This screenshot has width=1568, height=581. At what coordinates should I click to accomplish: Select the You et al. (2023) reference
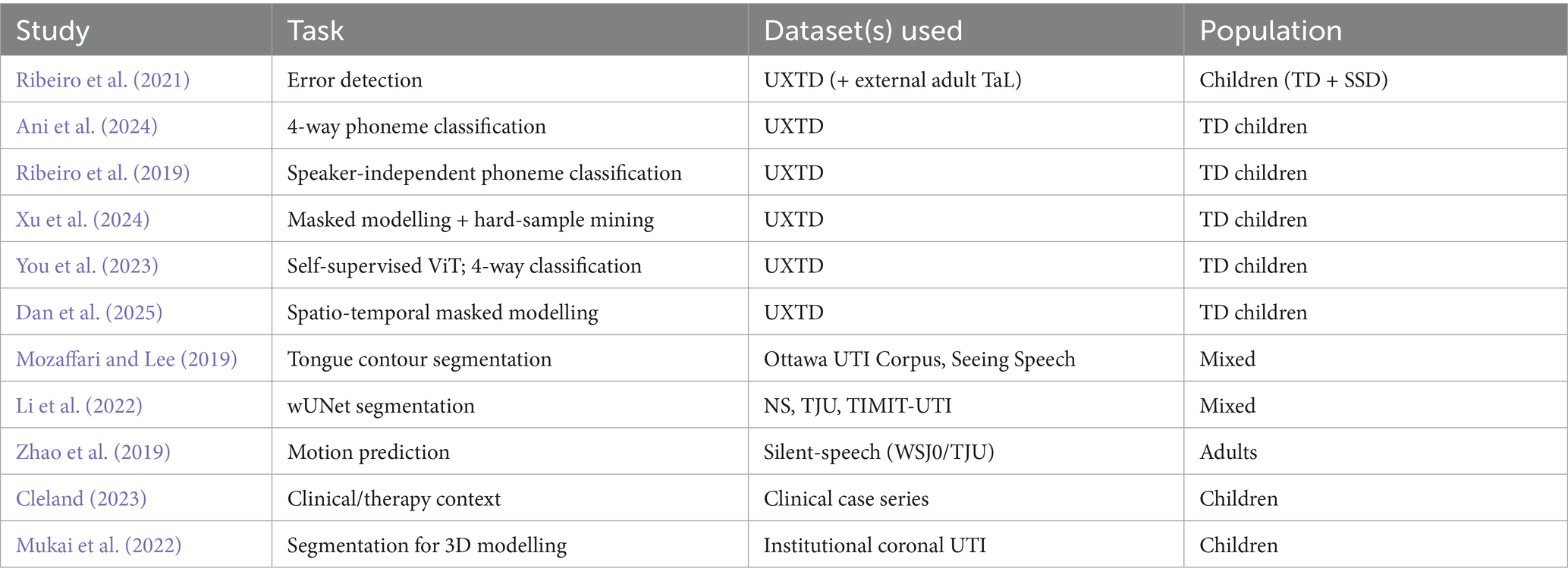coord(87,266)
